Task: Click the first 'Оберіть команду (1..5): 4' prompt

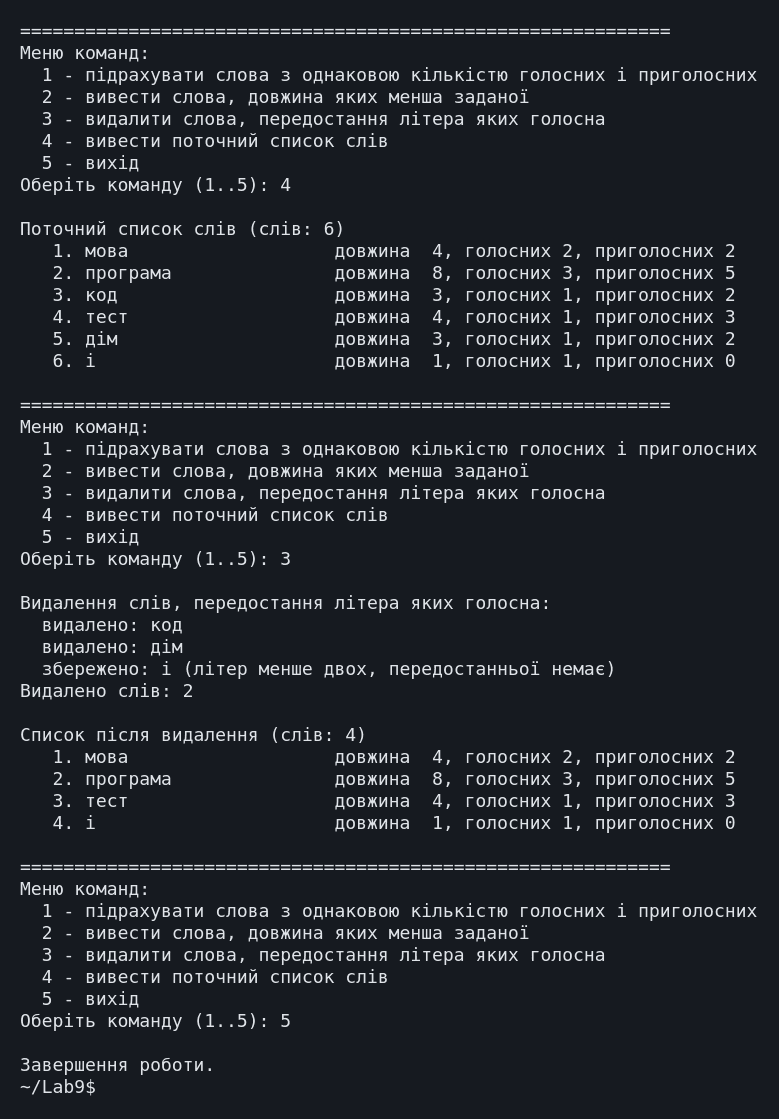Action: coord(156,185)
